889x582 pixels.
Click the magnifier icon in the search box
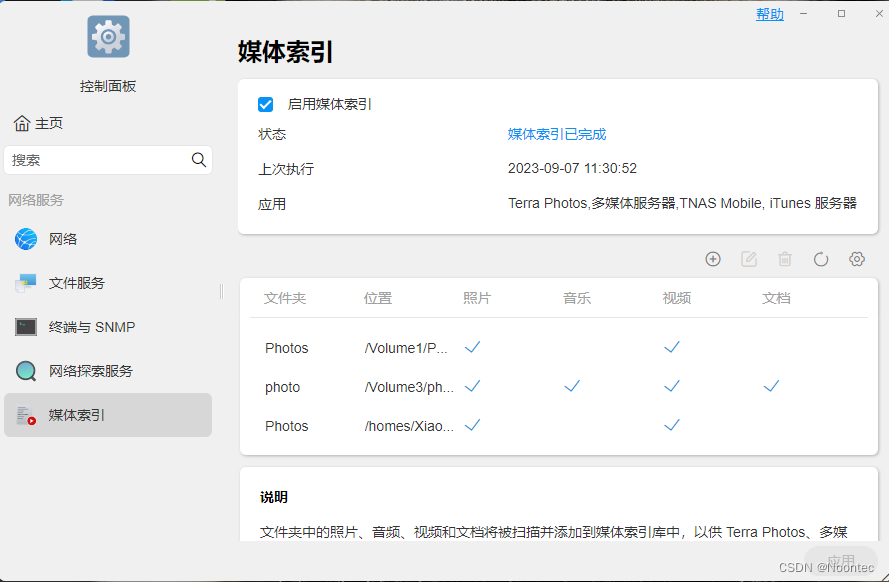coord(198,160)
